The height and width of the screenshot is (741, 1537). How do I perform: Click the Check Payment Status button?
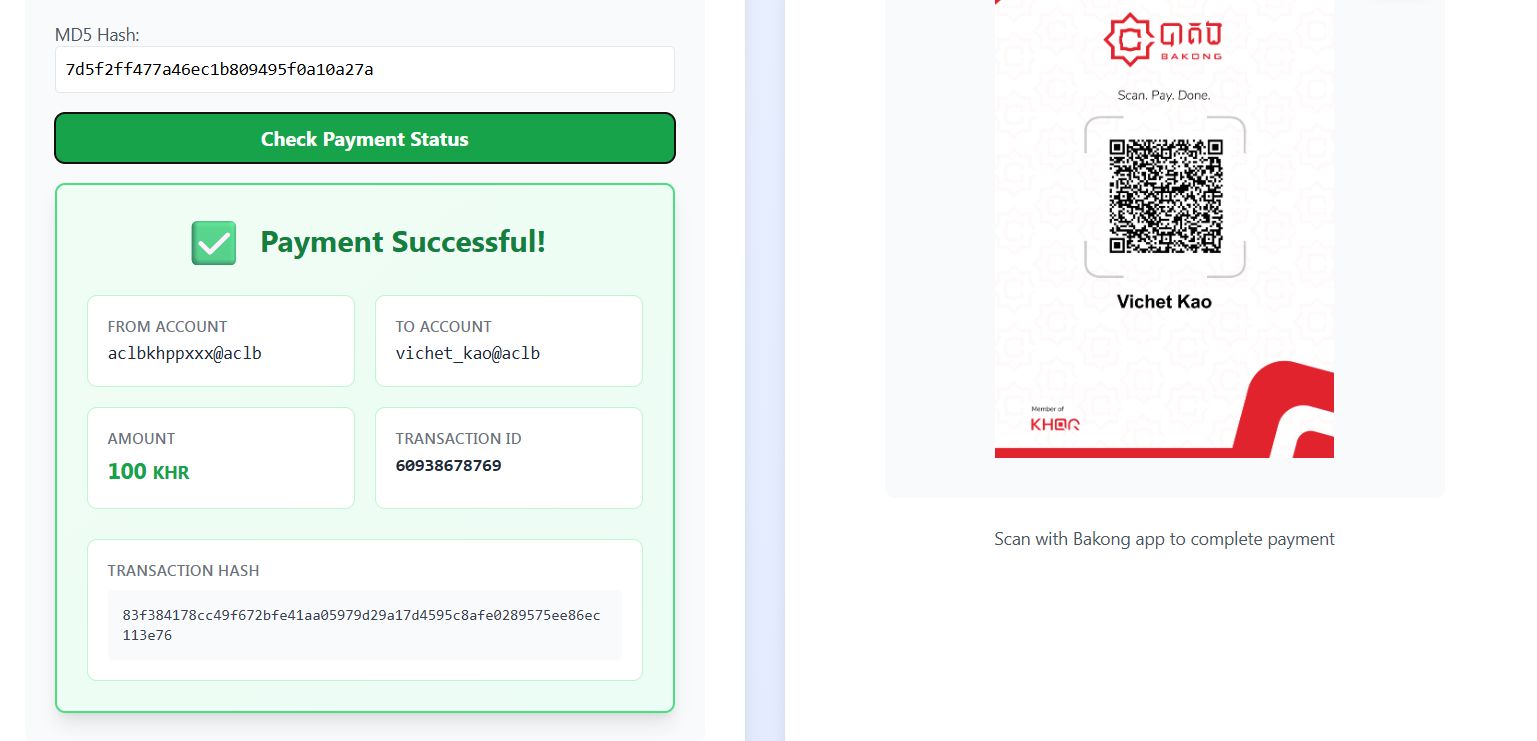pos(365,138)
